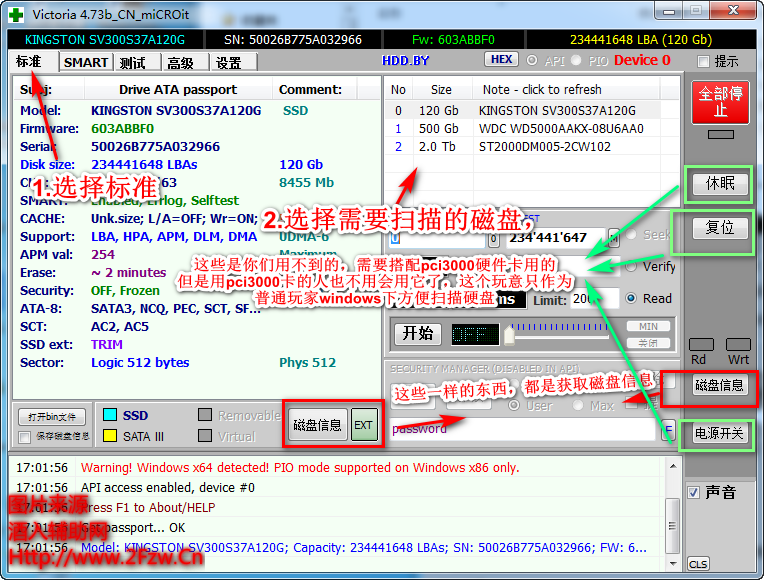This screenshot has width=764, height=580.
Task: Select the Seek radio button
Action: (631, 235)
